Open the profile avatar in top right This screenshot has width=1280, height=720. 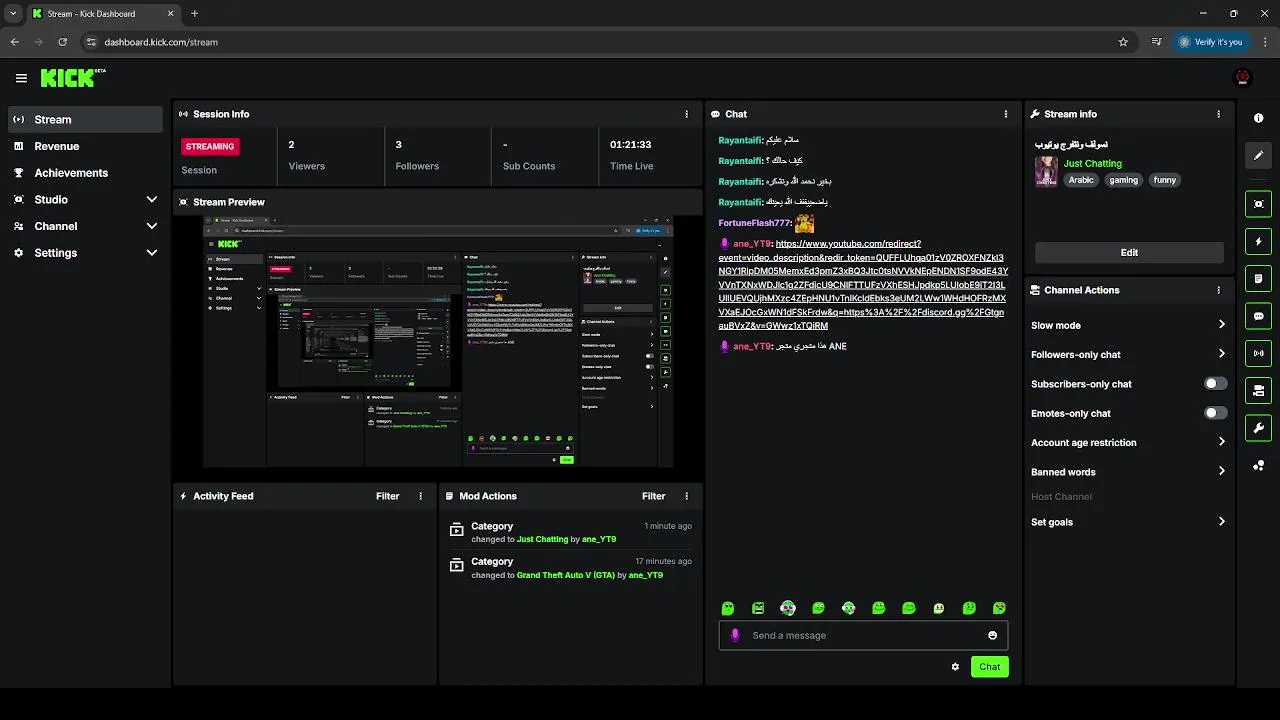point(1243,77)
